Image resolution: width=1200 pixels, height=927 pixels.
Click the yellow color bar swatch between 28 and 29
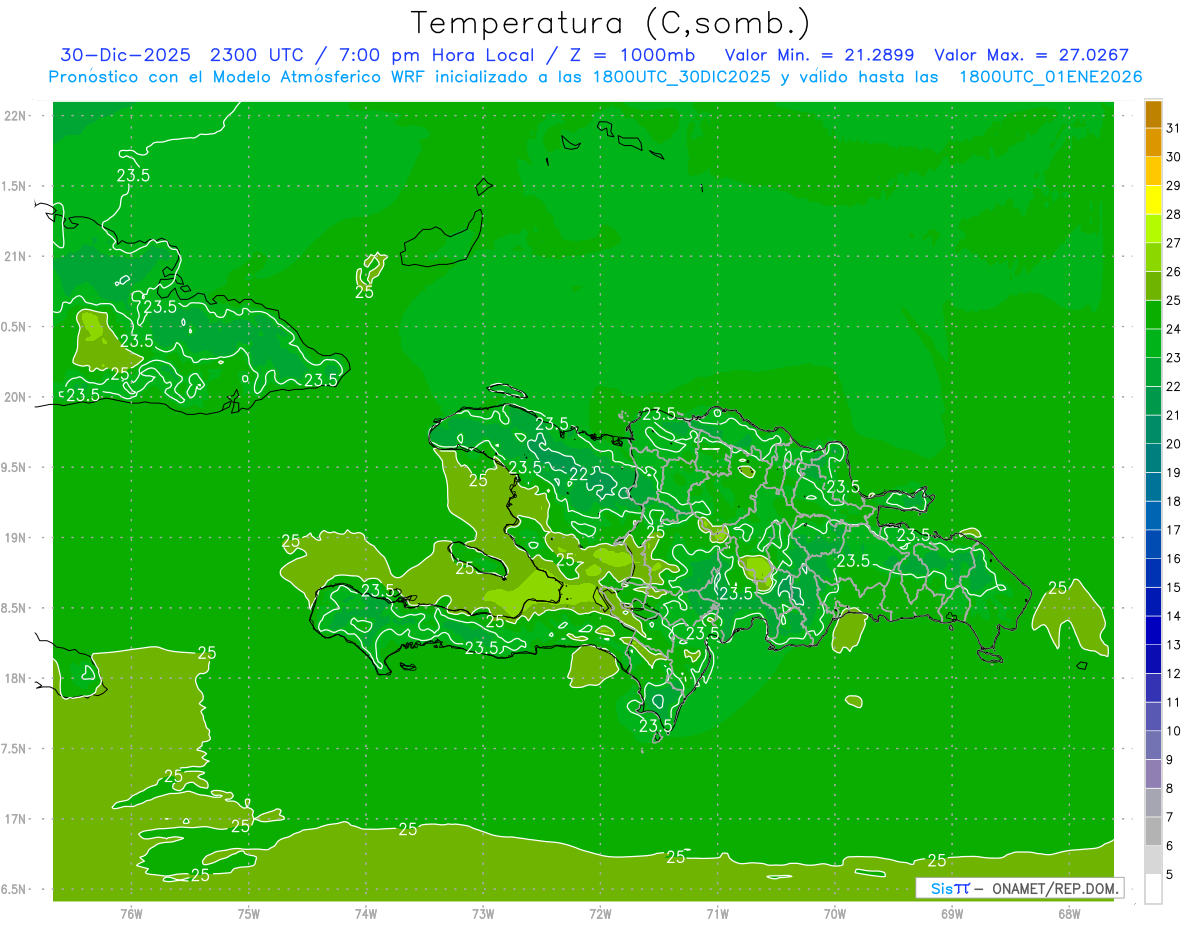coord(1153,200)
